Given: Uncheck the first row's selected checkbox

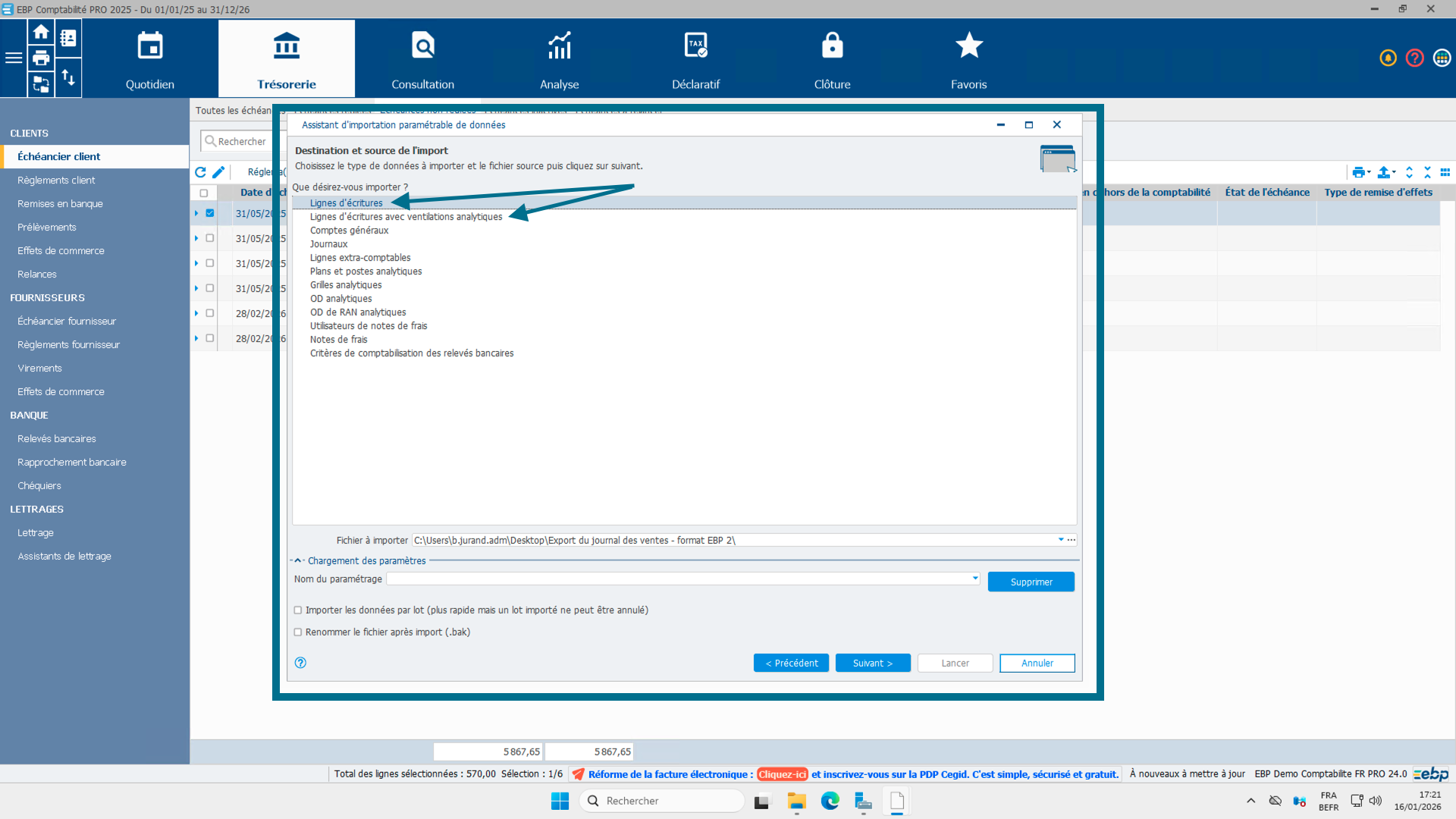Looking at the screenshot, I should pyautogui.click(x=210, y=213).
